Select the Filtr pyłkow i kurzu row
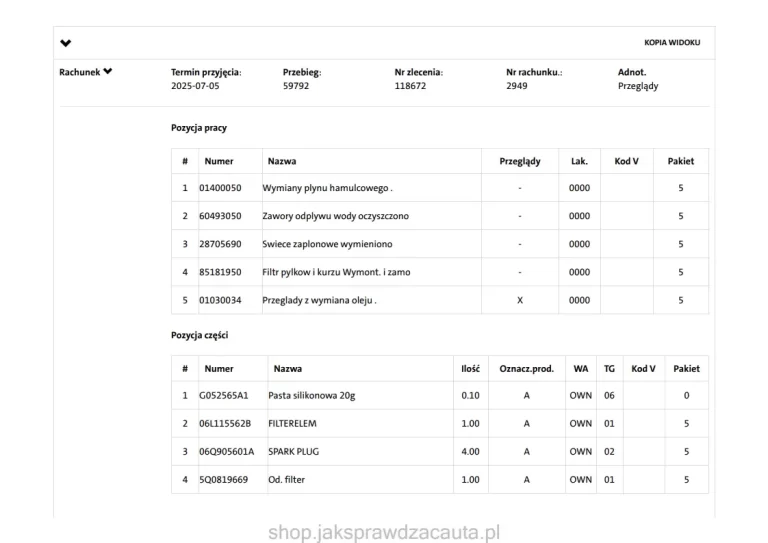The height and width of the screenshot is (543, 768). click(x=336, y=272)
